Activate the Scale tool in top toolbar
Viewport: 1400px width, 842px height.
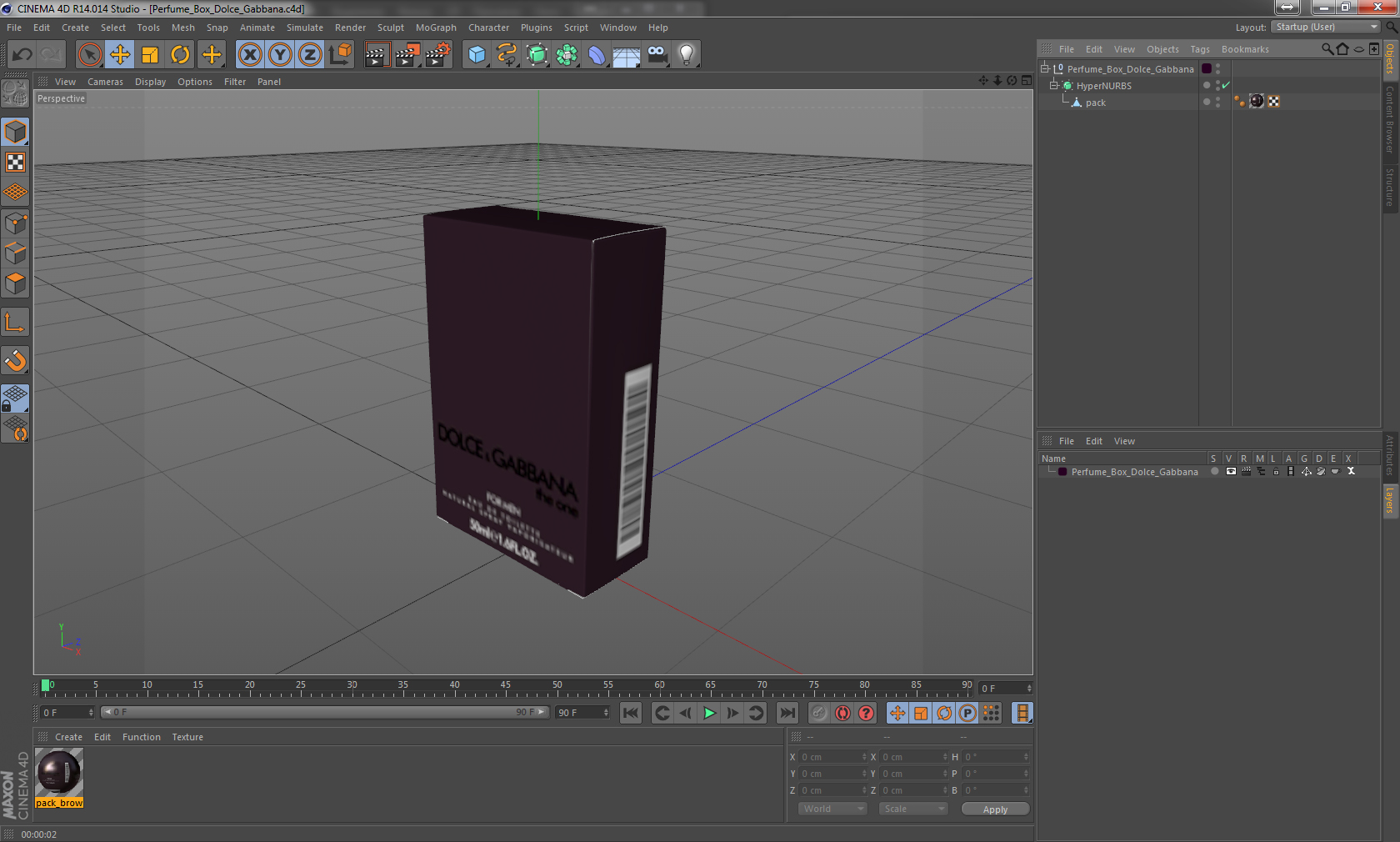point(150,55)
